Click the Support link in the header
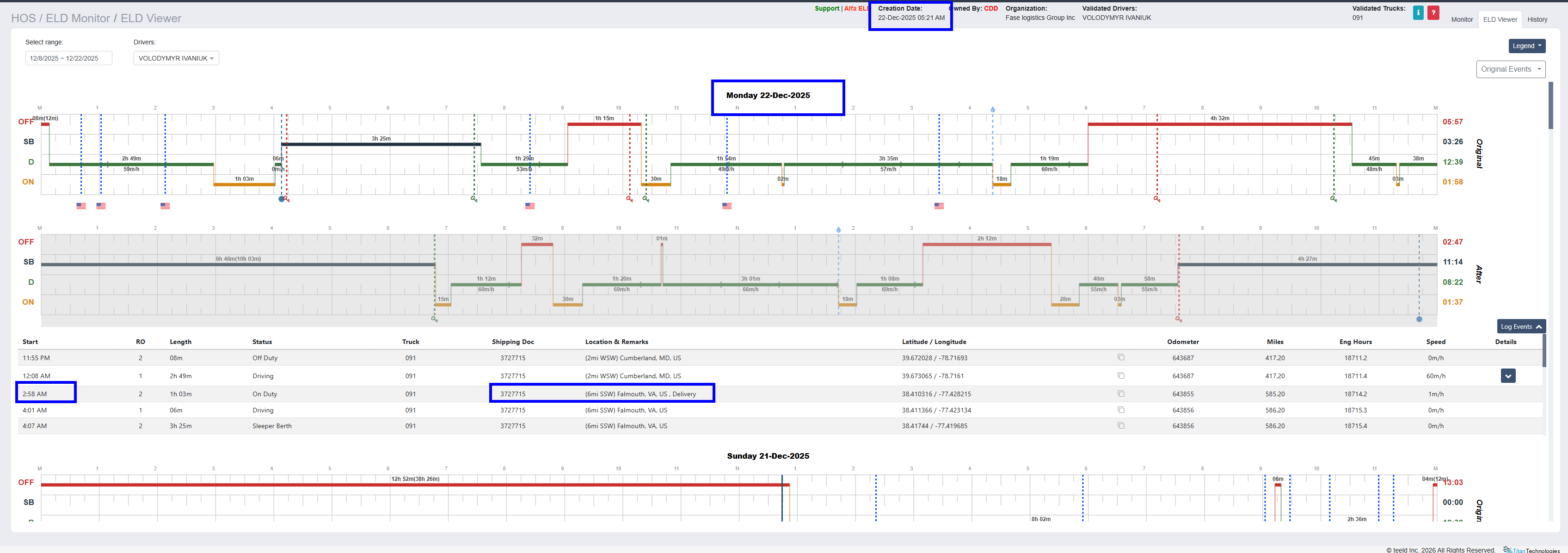 point(827,8)
